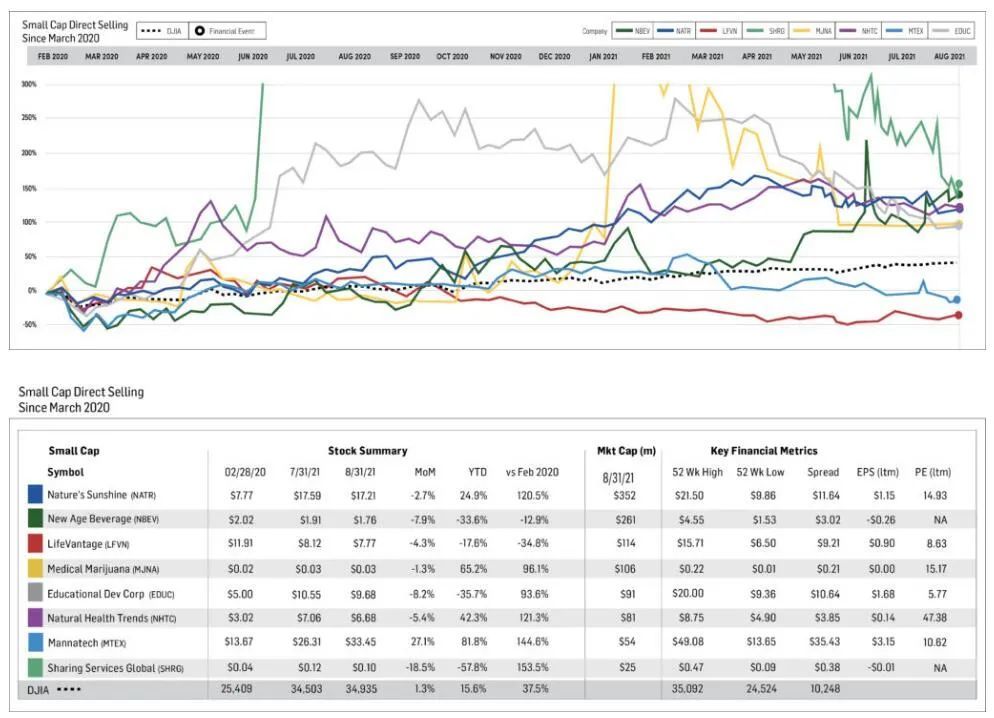Image resolution: width=994 pixels, height=718 pixels.
Task: Click the Stock Summary section heading
Action: pos(368,451)
